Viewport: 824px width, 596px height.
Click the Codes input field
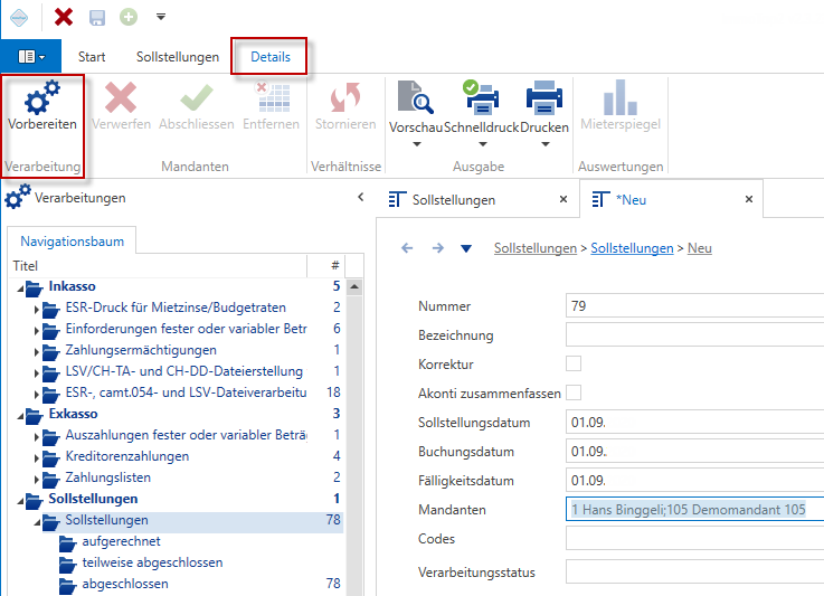[695, 539]
